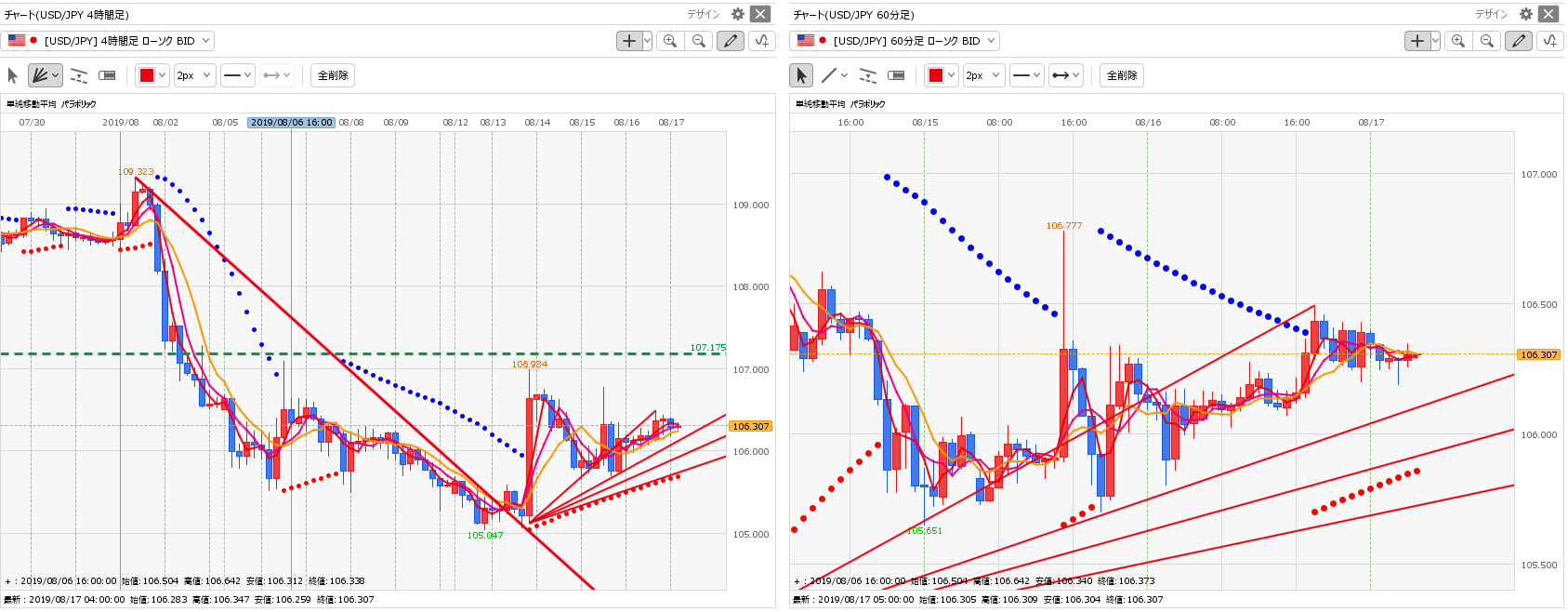This screenshot has height=612, width=1568.
Task: Select the fan line tool in 4-hour chart
Action: pos(39,75)
